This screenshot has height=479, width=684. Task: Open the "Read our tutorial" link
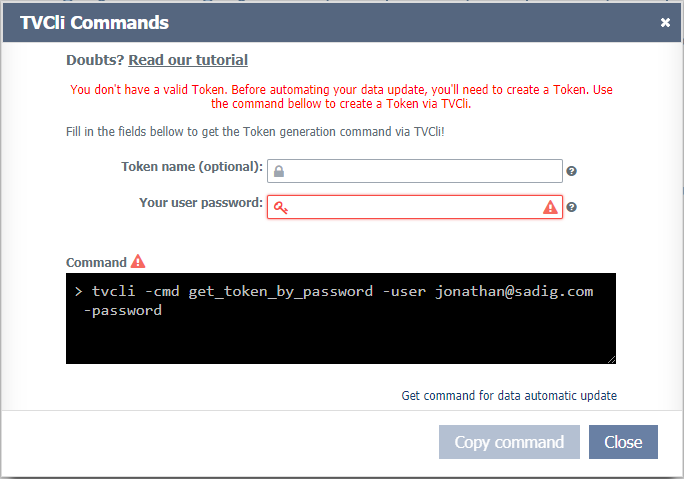(188, 60)
